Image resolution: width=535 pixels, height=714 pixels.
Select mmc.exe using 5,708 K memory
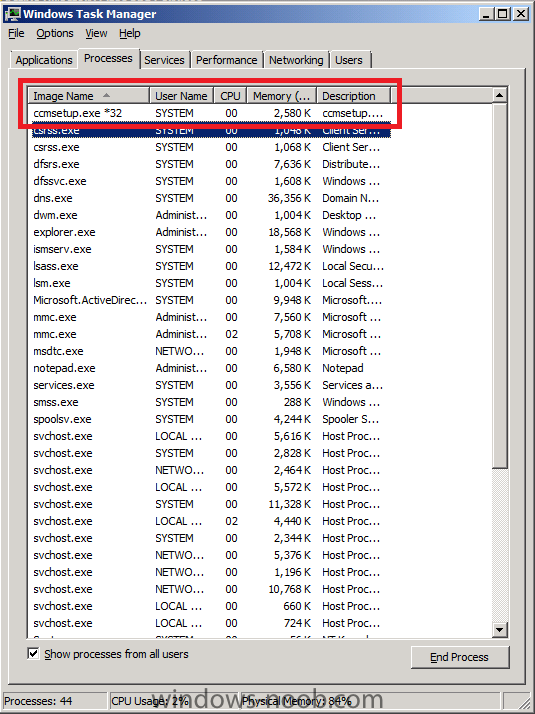209,334
